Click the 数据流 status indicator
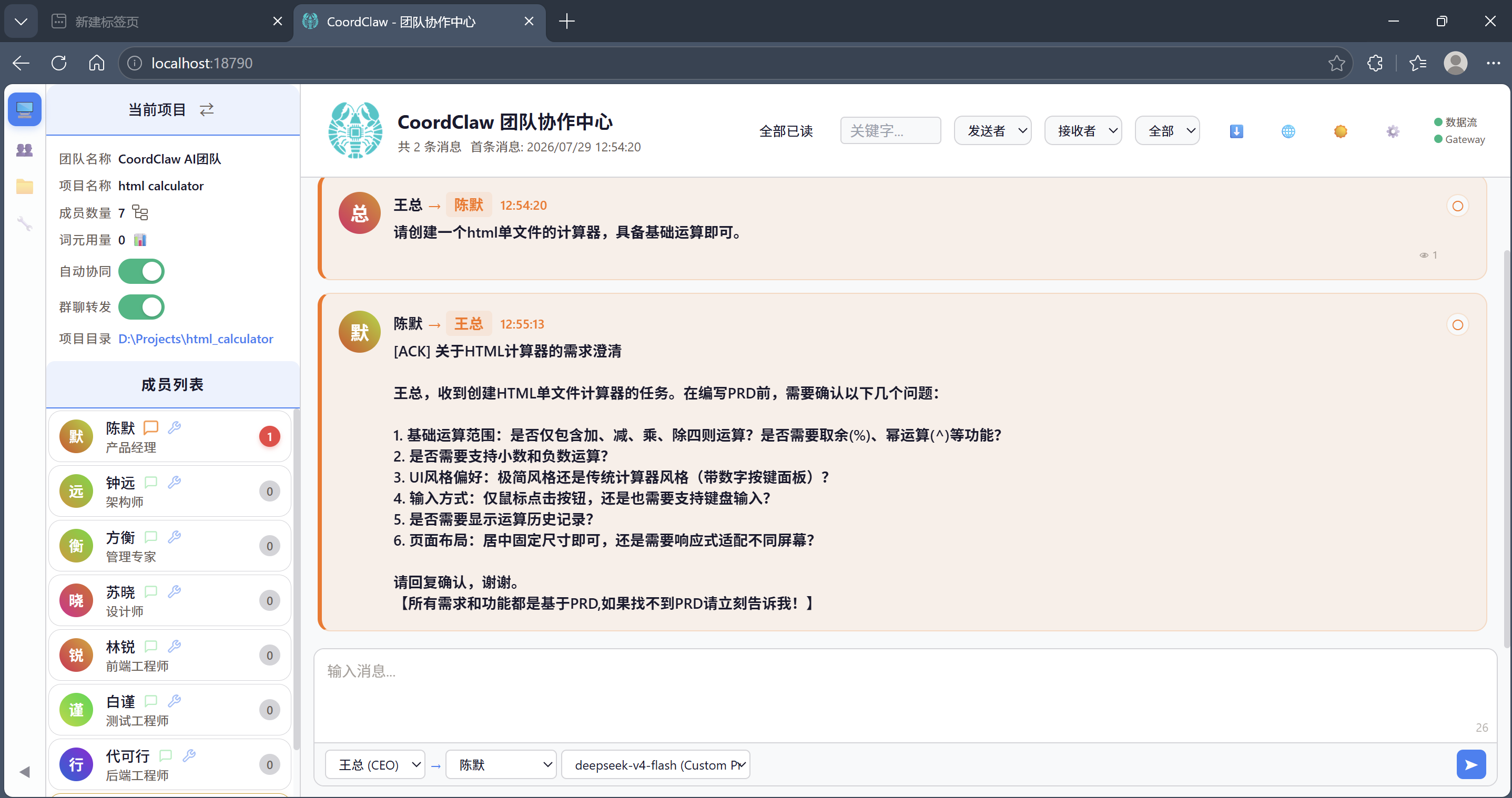The image size is (1512, 798). tap(1455, 122)
